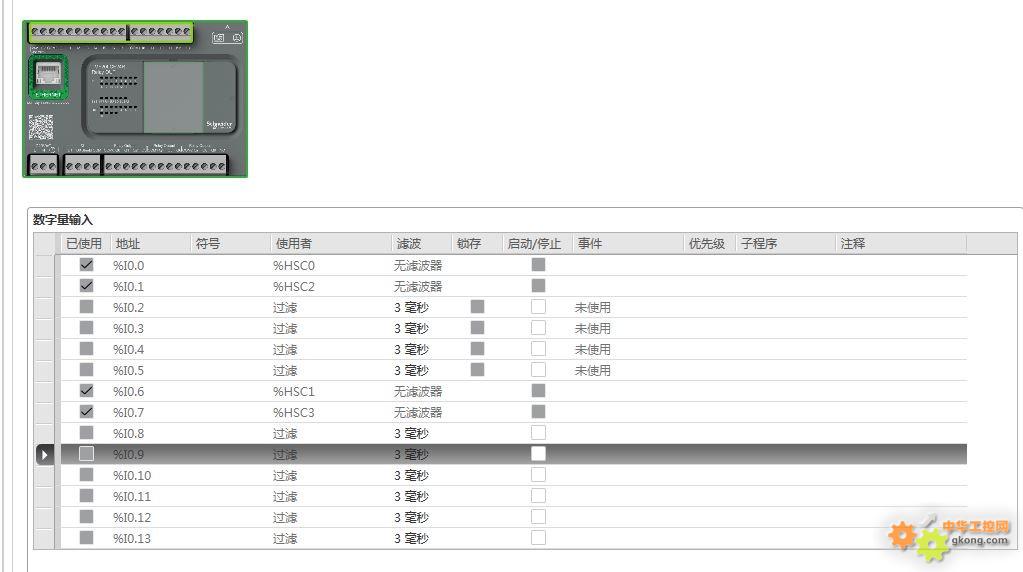Click the 使用者 column header
The height and width of the screenshot is (572, 1023).
(330, 244)
